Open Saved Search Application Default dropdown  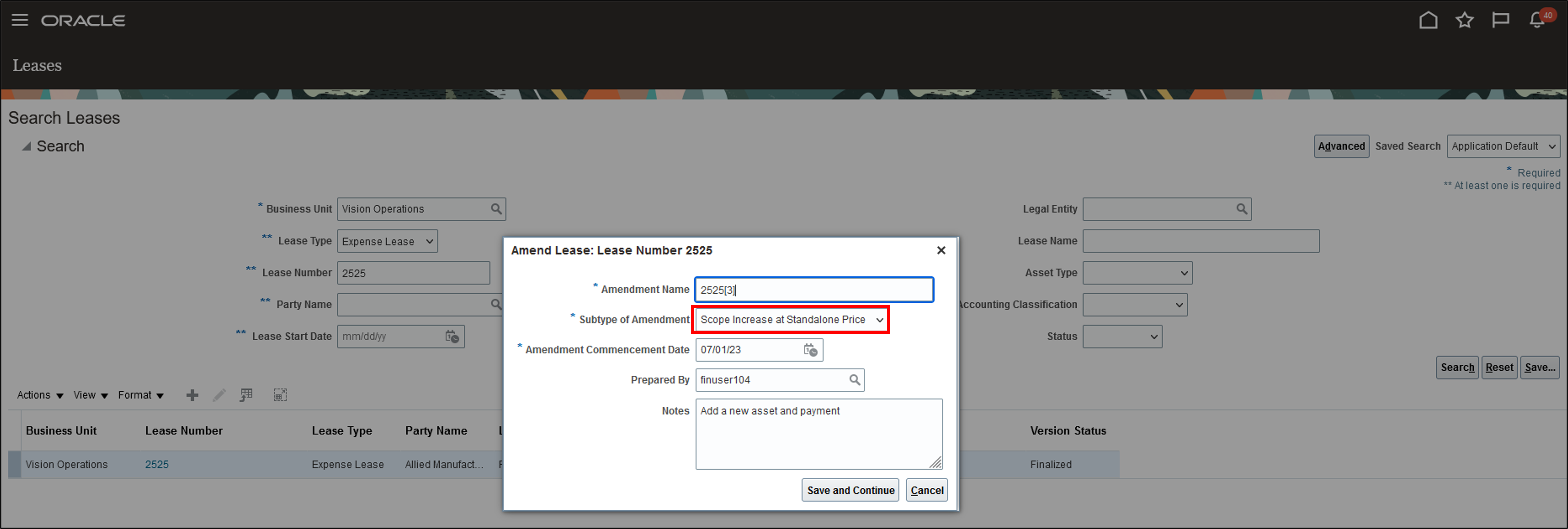click(x=1551, y=146)
